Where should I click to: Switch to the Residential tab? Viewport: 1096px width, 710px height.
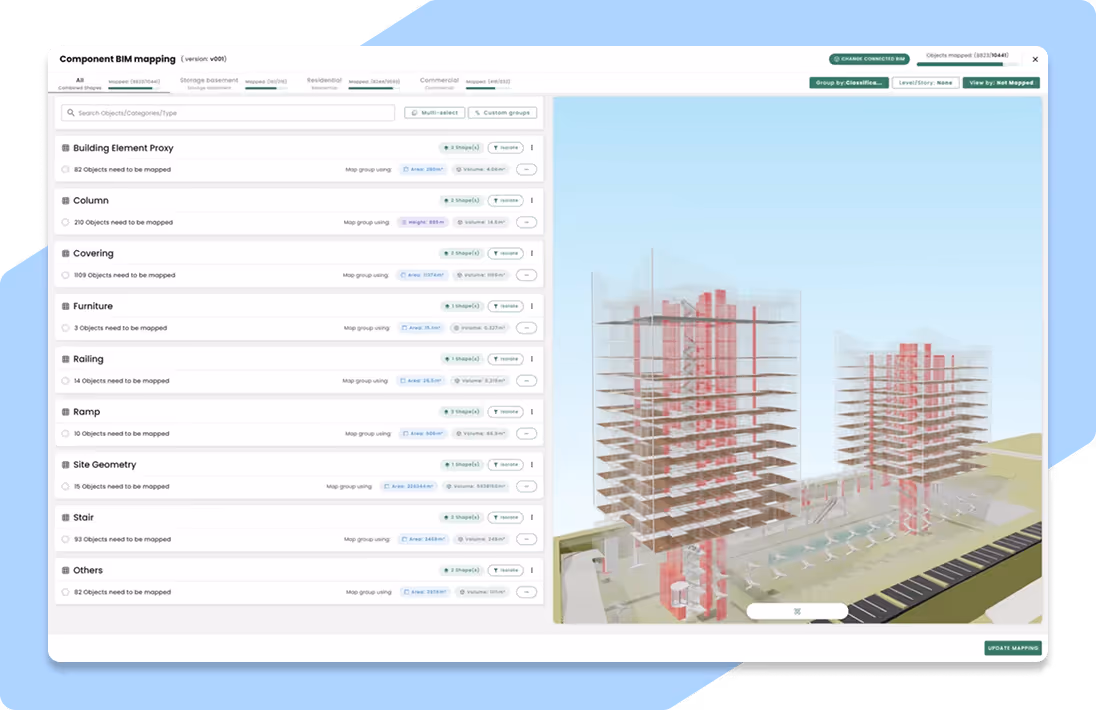[324, 79]
